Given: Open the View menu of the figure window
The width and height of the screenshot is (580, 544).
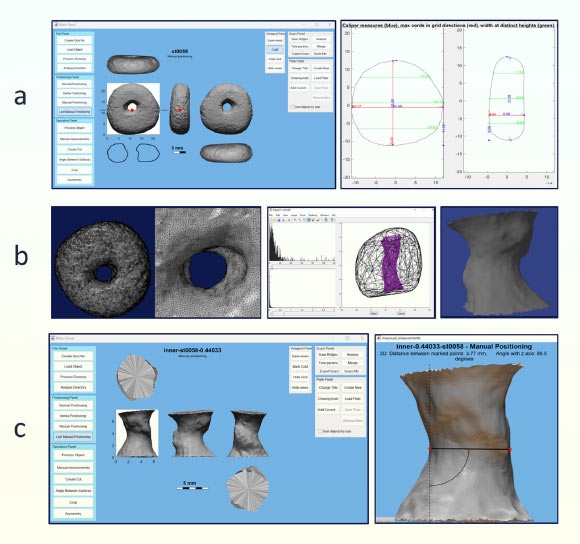Looking at the screenshot, I should [x=286, y=215].
